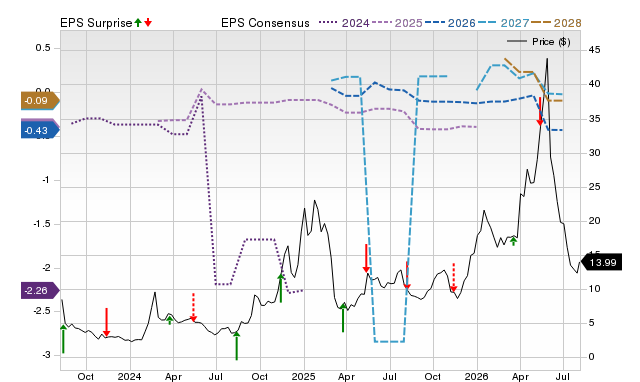Click the red dotted surprise arrow near November 2025
This screenshot has height=382, width=640.
point(453,278)
